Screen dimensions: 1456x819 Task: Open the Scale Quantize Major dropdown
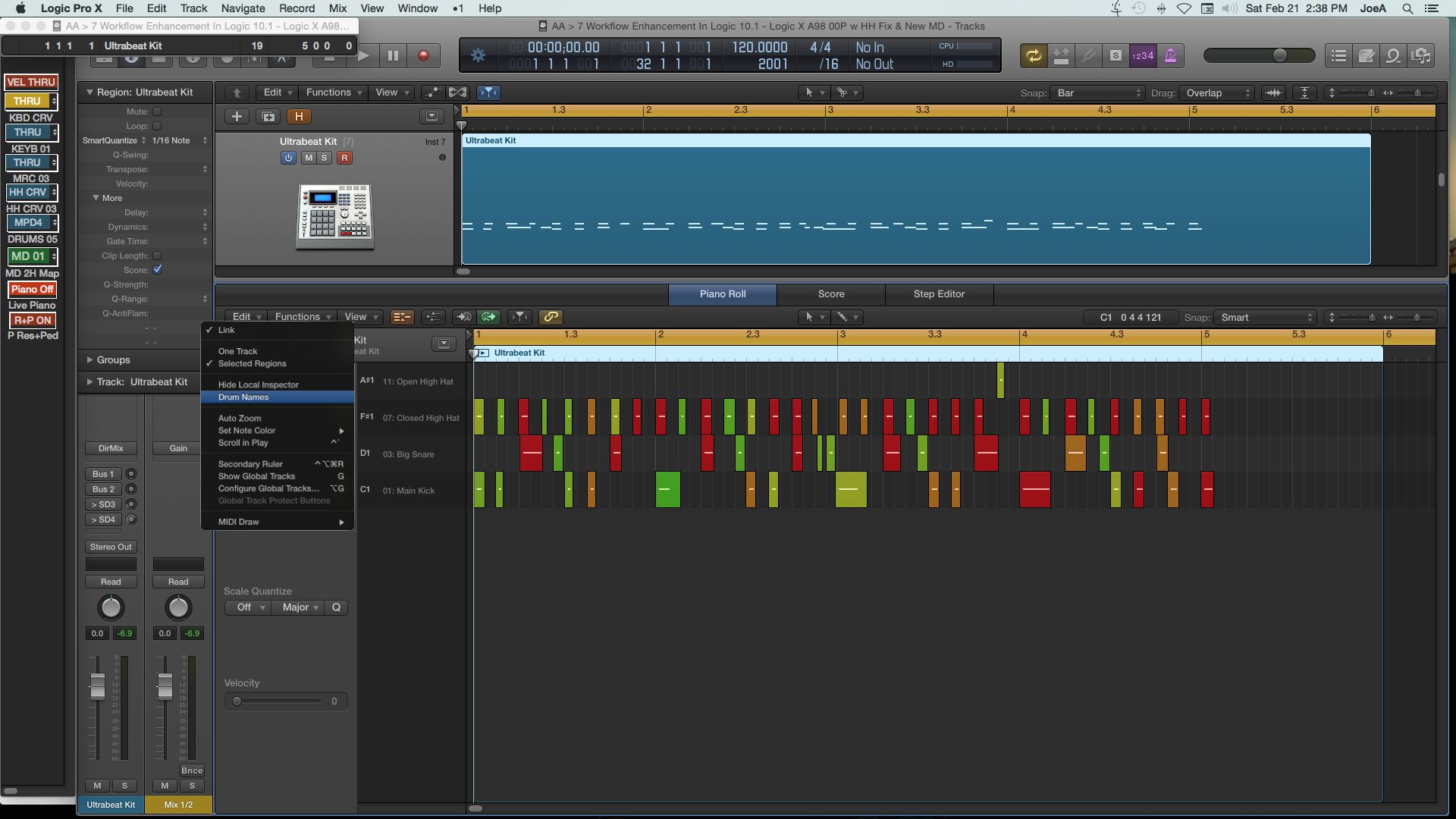point(298,607)
